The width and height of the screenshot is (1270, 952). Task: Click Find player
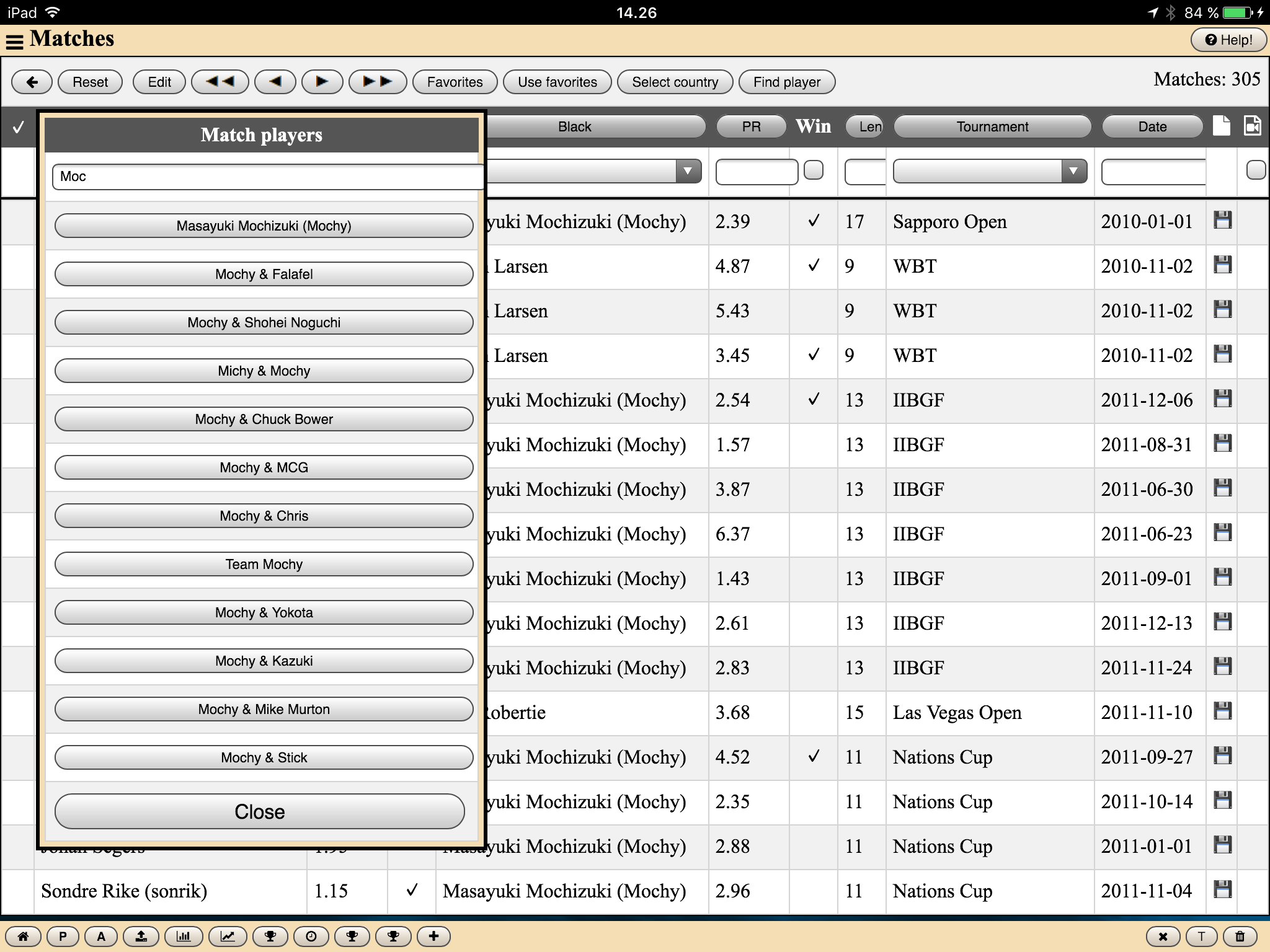pos(787,82)
